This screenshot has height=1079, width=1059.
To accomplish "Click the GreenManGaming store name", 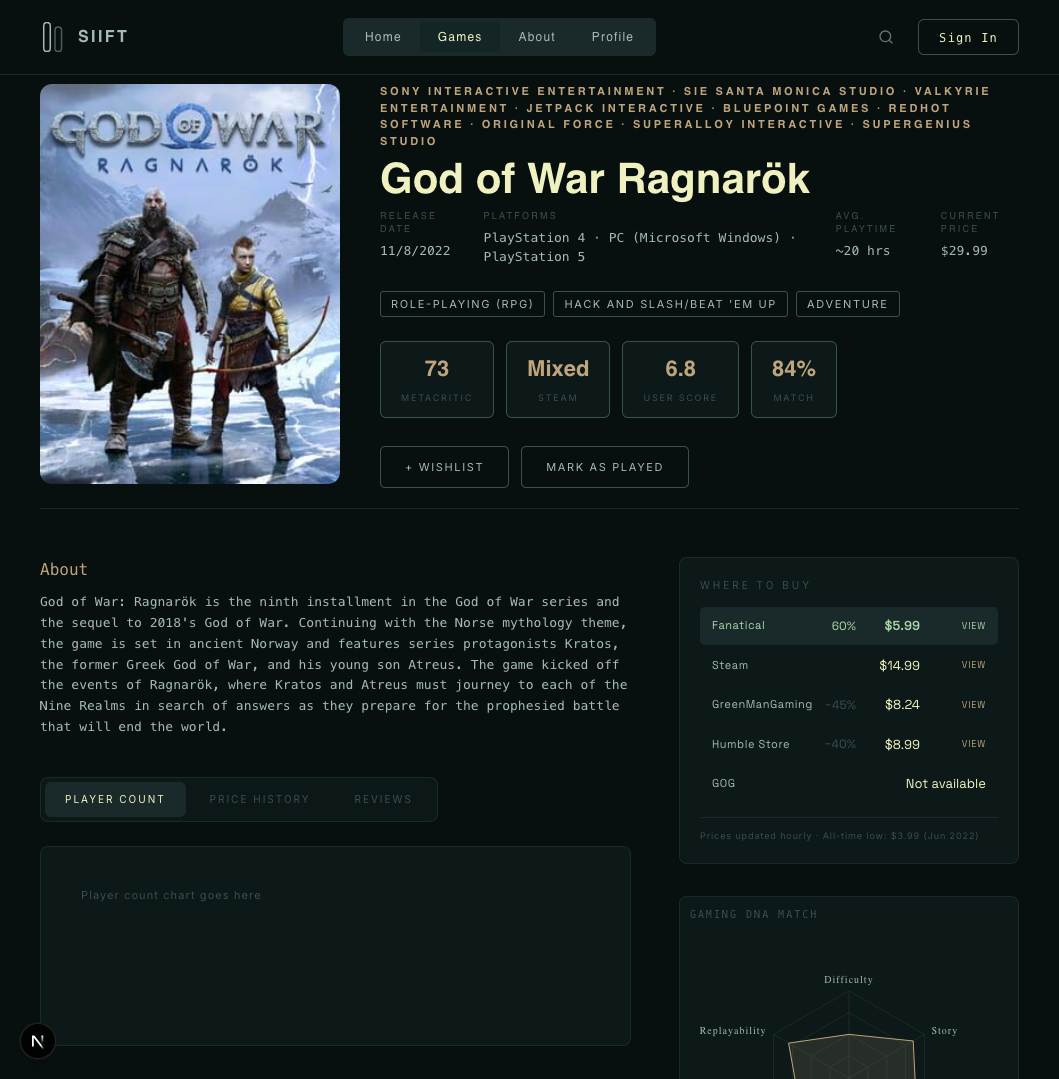I will pyautogui.click(x=762, y=705).
